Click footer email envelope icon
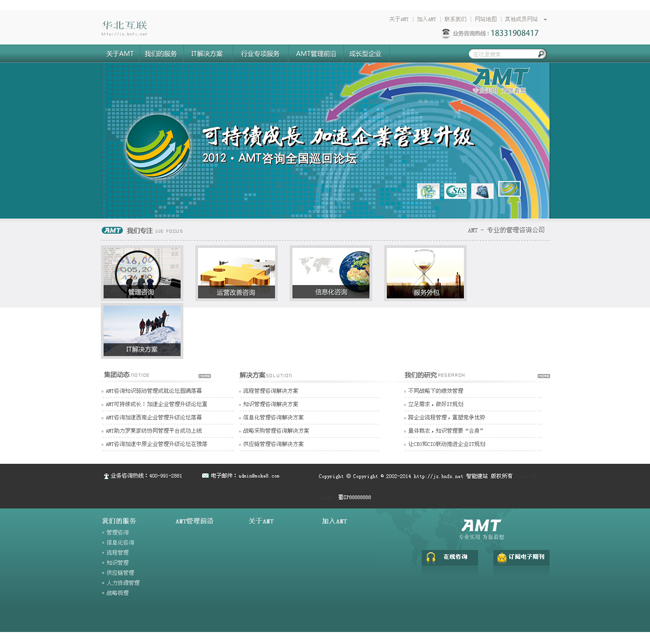Image resolution: width=650 pixels, height=643 pixels. click(x=205, y=476)
